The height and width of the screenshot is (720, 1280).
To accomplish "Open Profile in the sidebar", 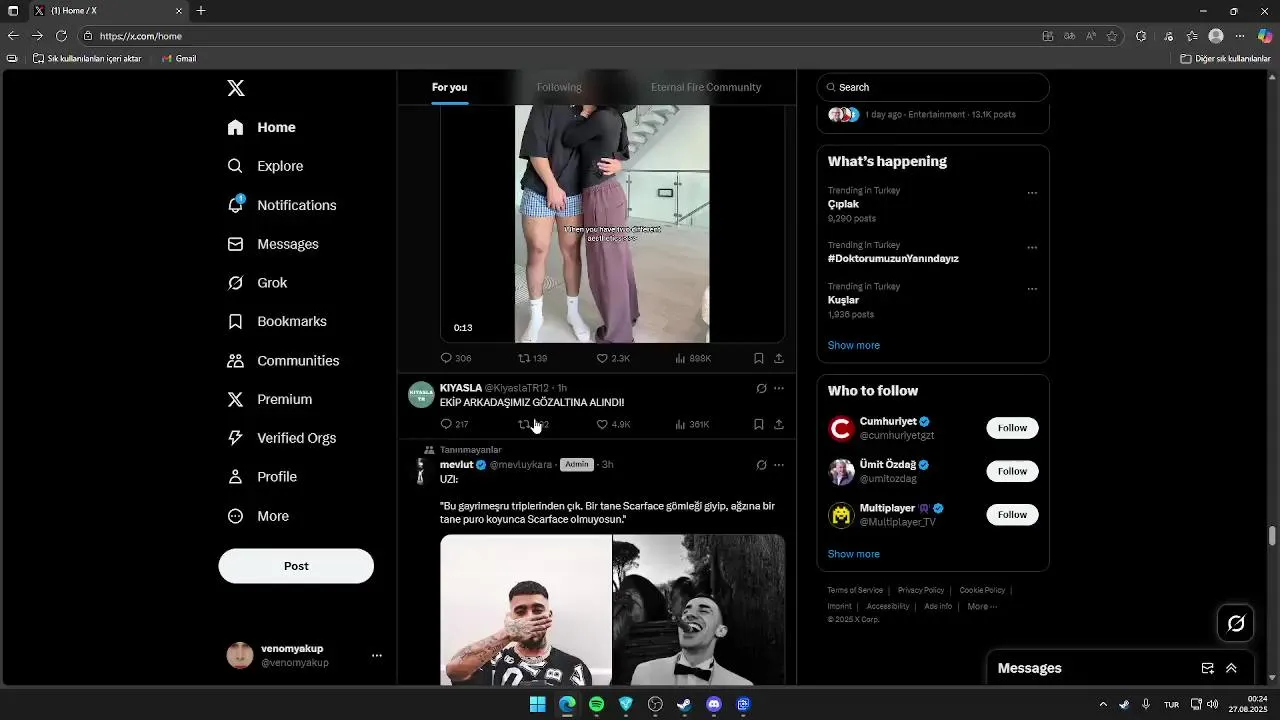I will [262, 477].
